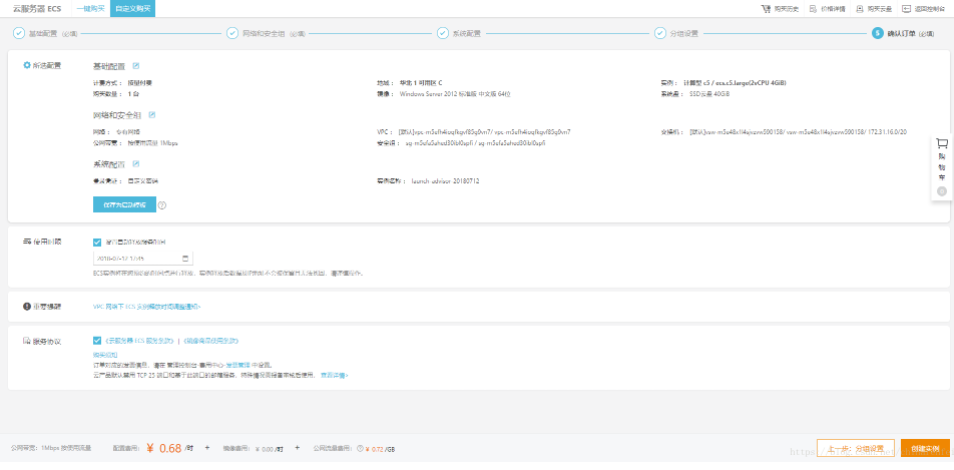Click the 云服务器 ECS title
This screenshot has width=954, height=470.
click(37, 9)
